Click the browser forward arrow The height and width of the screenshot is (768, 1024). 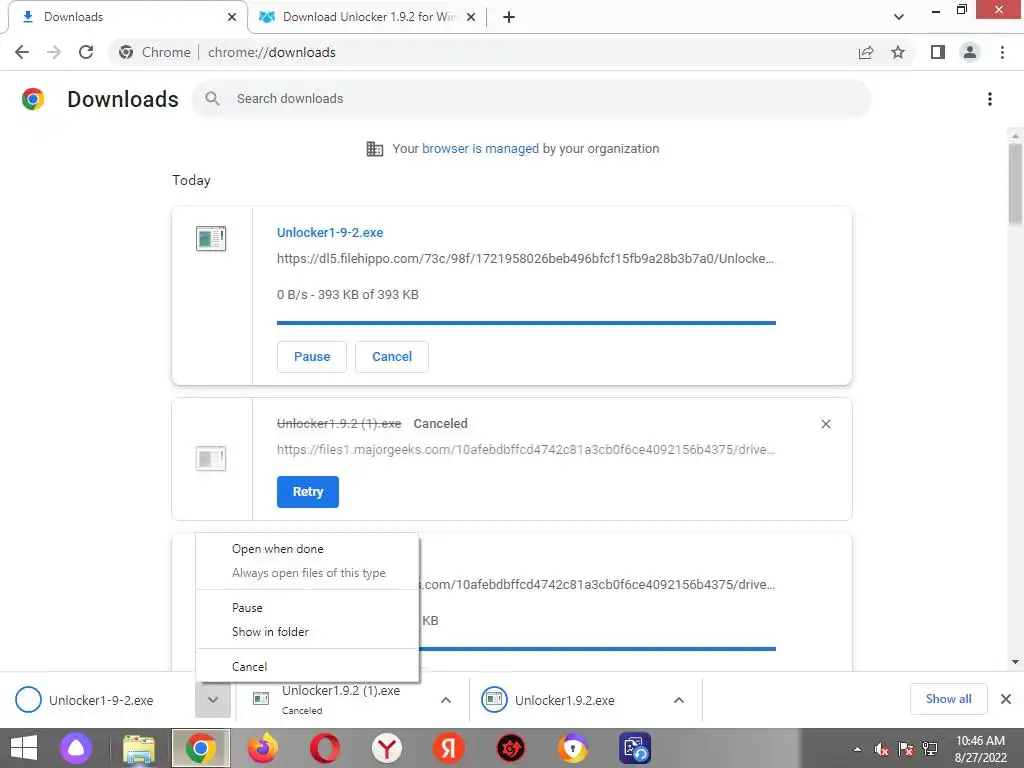(54, 52)
